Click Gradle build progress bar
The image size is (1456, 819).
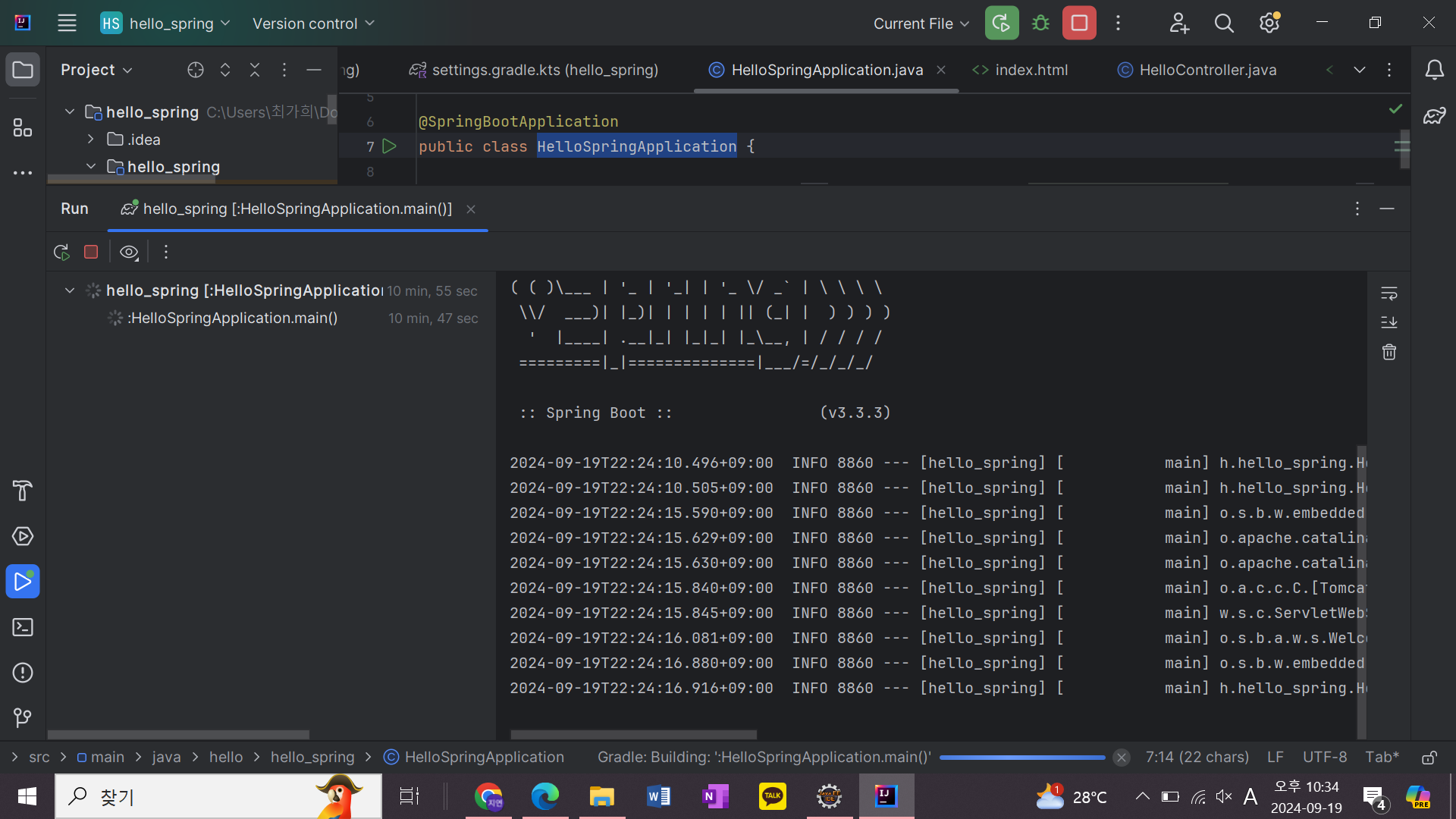coord(1021,757)
